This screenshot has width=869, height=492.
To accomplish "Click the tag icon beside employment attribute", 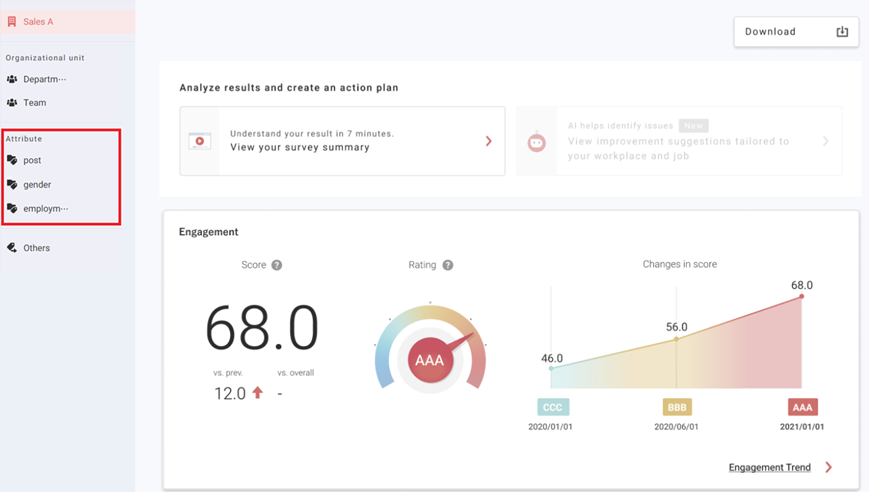I will pyautogui.click(x=12, y=209).
